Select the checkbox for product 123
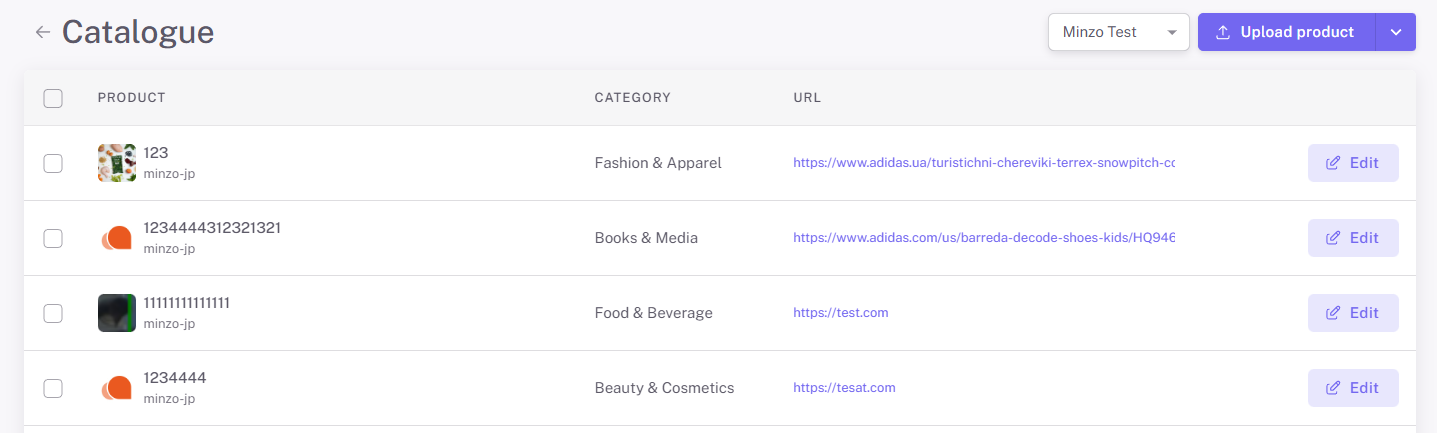 tap(53, 163)
